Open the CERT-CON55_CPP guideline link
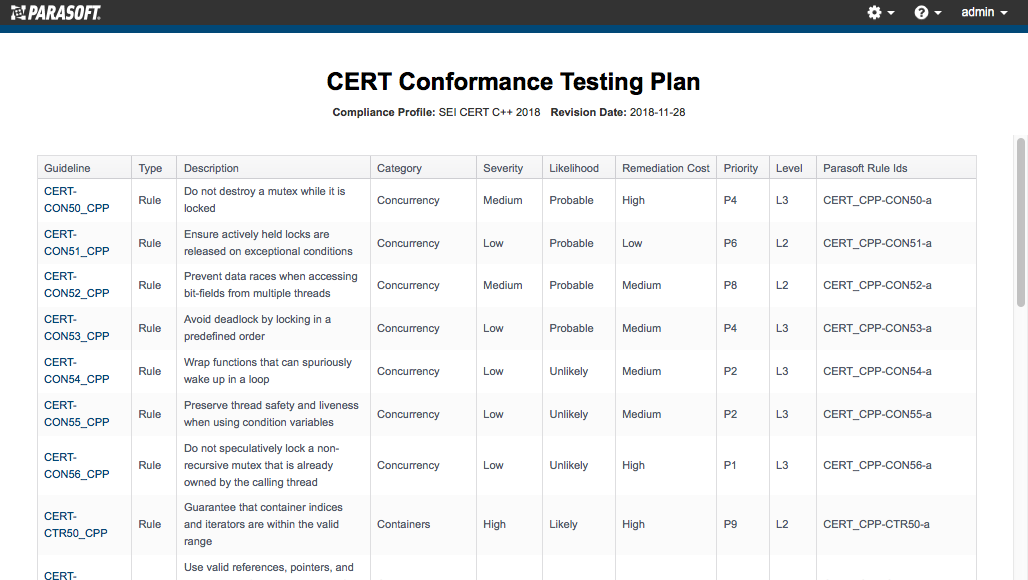Image resolution: width=1028 pixels, height=580 pixels. coord(76,414)
